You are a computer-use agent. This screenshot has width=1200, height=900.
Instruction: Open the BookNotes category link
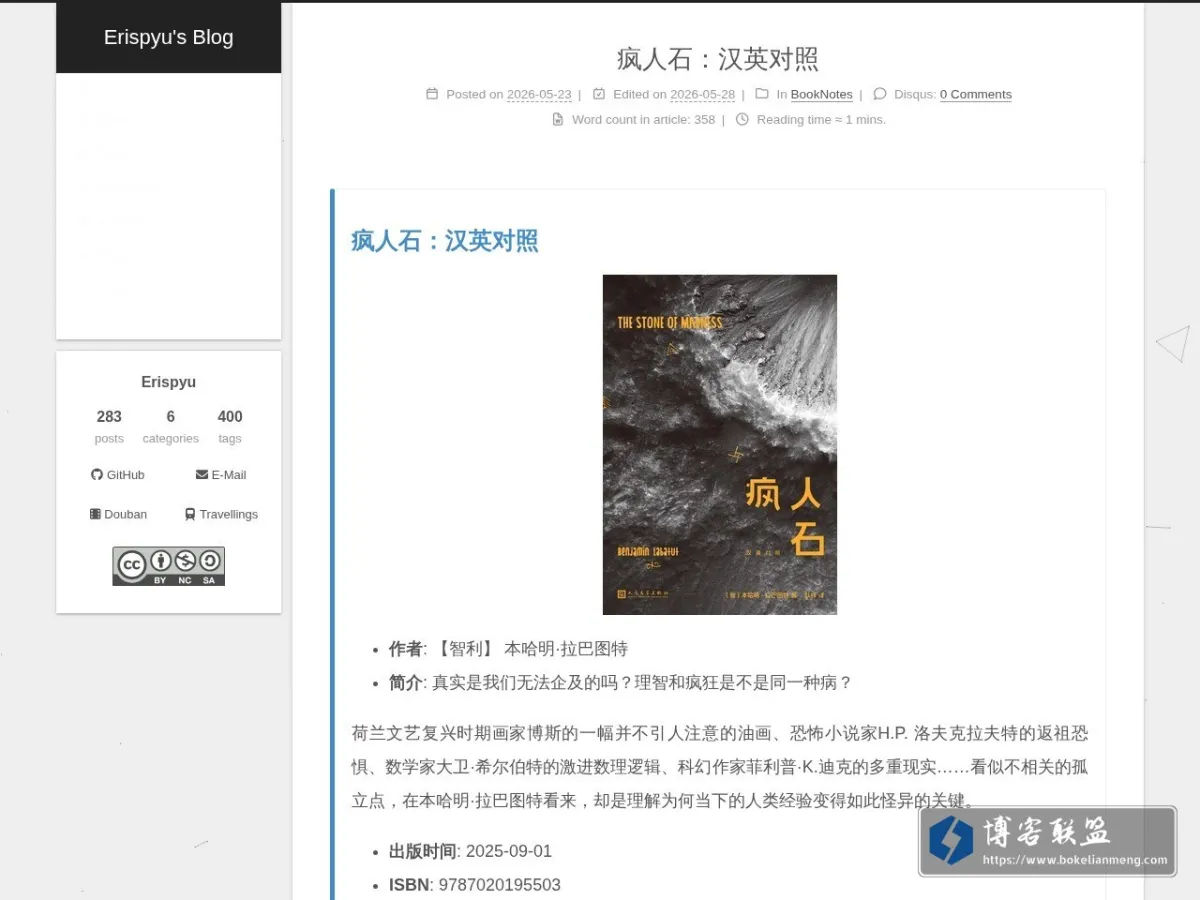pyautogui.click(x=822, y=95)
